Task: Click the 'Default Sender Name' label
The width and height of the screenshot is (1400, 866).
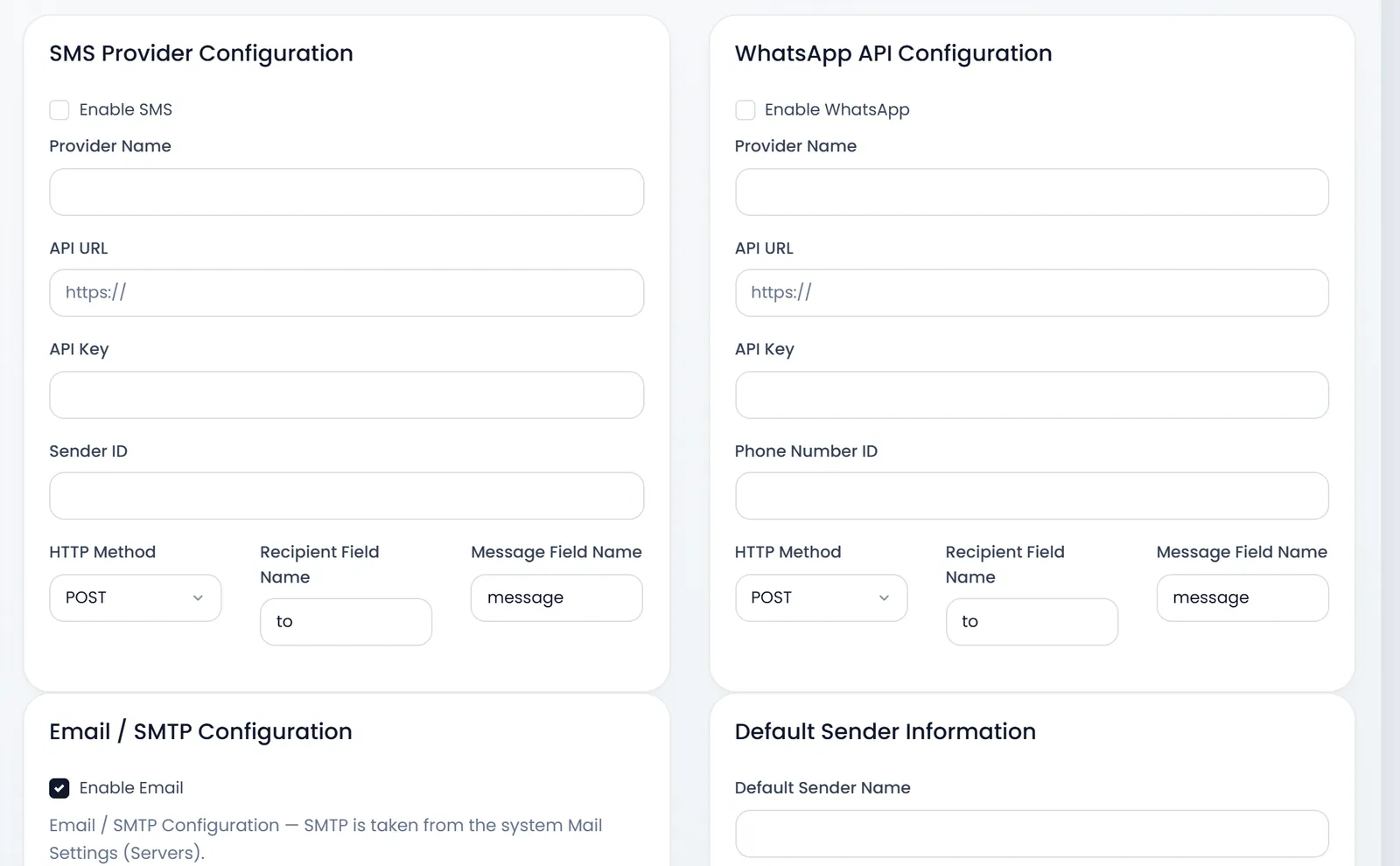Action: pos(822,788)
